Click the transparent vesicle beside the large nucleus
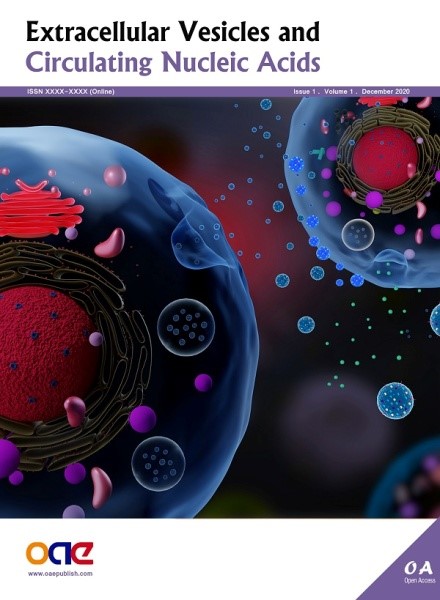440x600 pixels. (186, 327)
